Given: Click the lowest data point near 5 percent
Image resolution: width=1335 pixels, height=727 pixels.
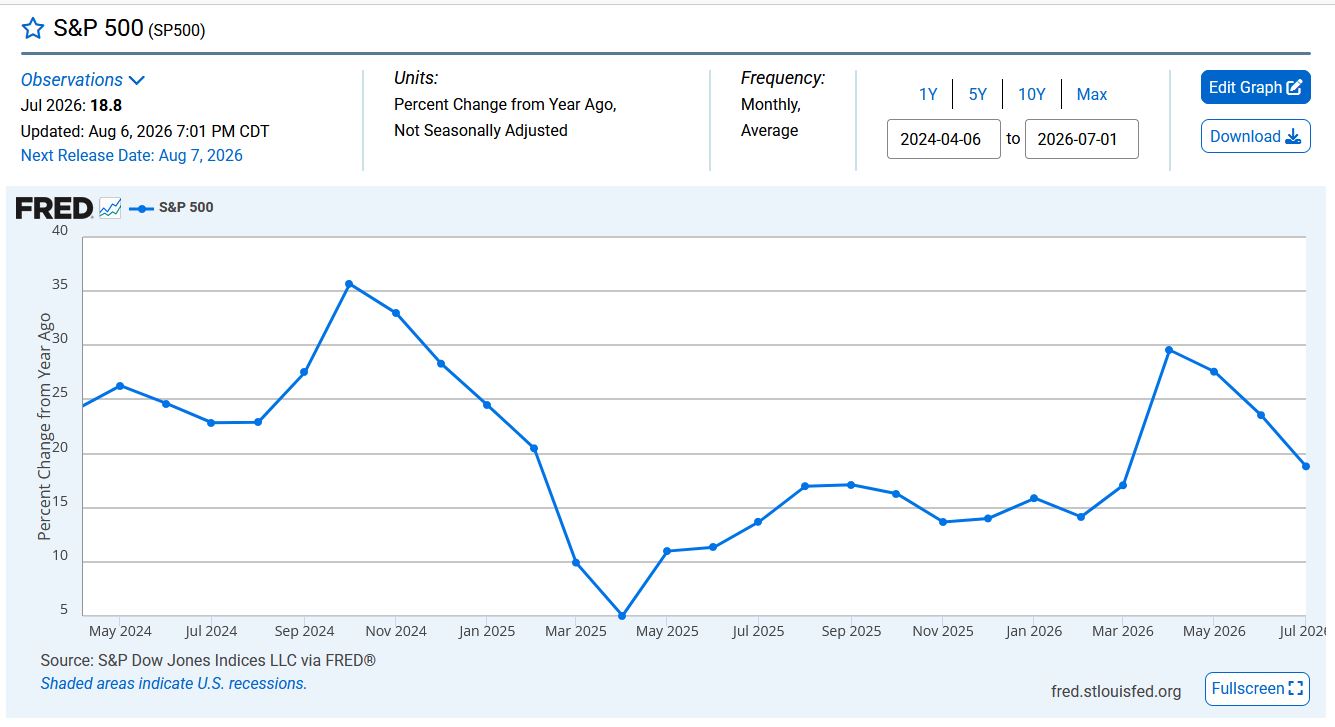Looking at the screenshot, I should (x=622, y=616).
